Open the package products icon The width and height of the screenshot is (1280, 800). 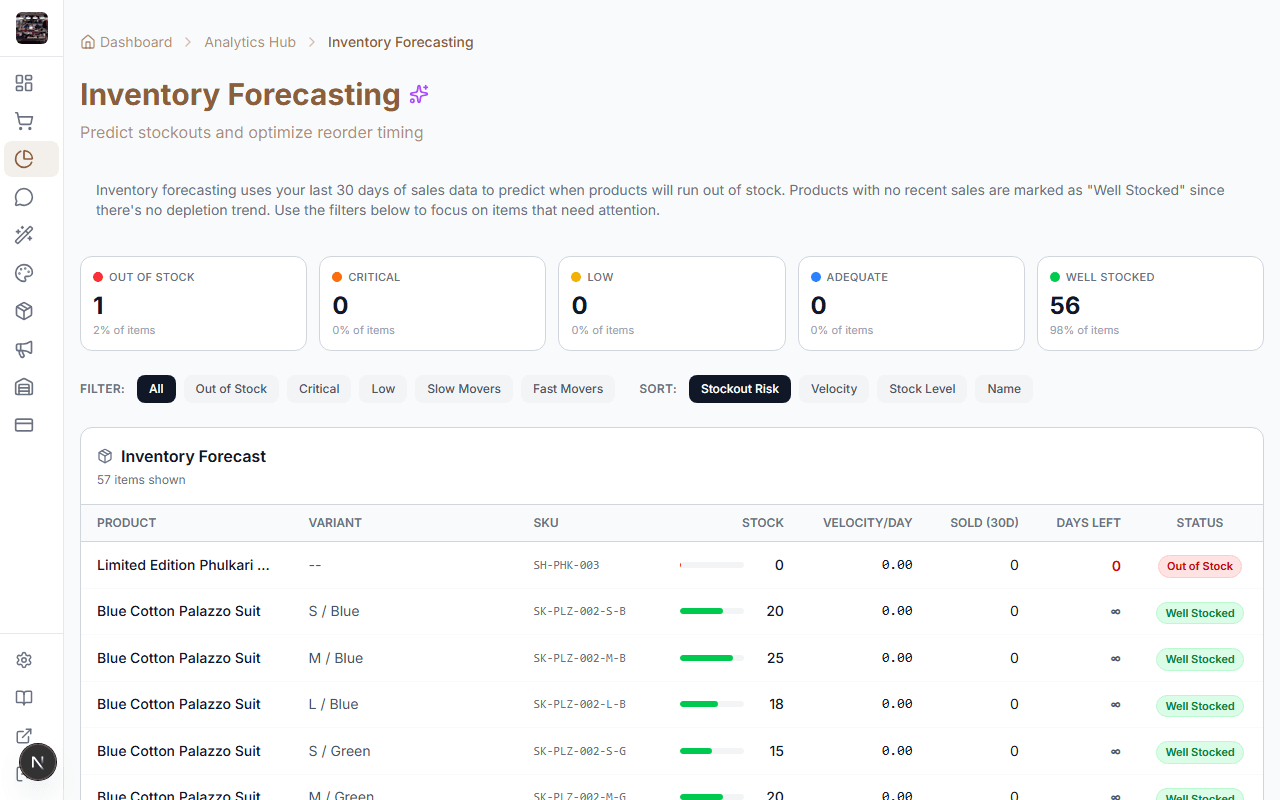[24, 310]
